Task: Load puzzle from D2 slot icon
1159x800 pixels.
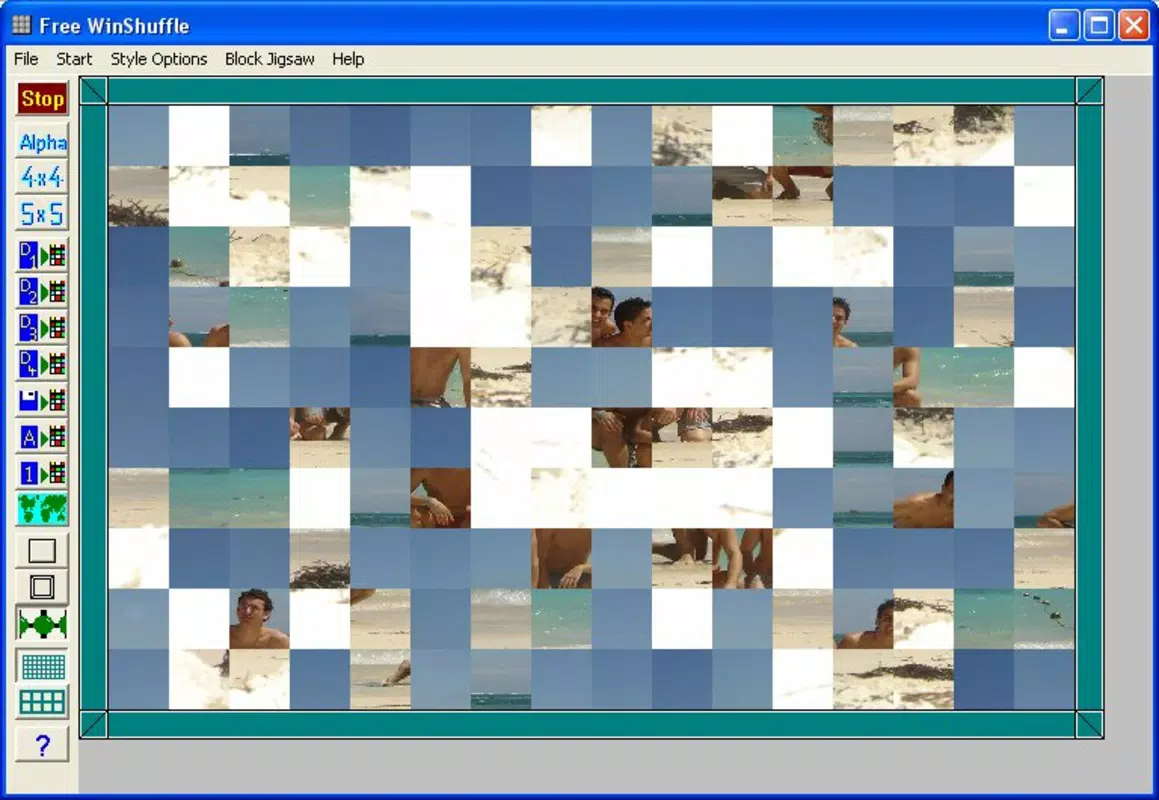Action: click(x=42, y=292)
